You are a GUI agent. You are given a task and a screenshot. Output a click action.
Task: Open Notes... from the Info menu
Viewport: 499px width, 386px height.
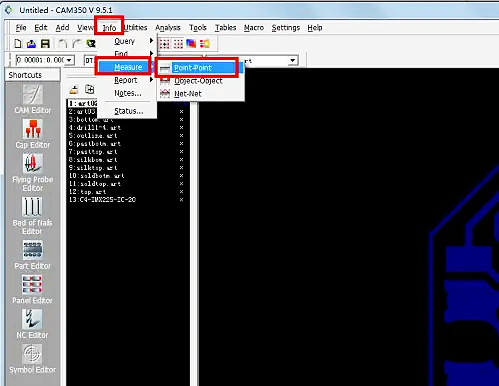point(129,93)
